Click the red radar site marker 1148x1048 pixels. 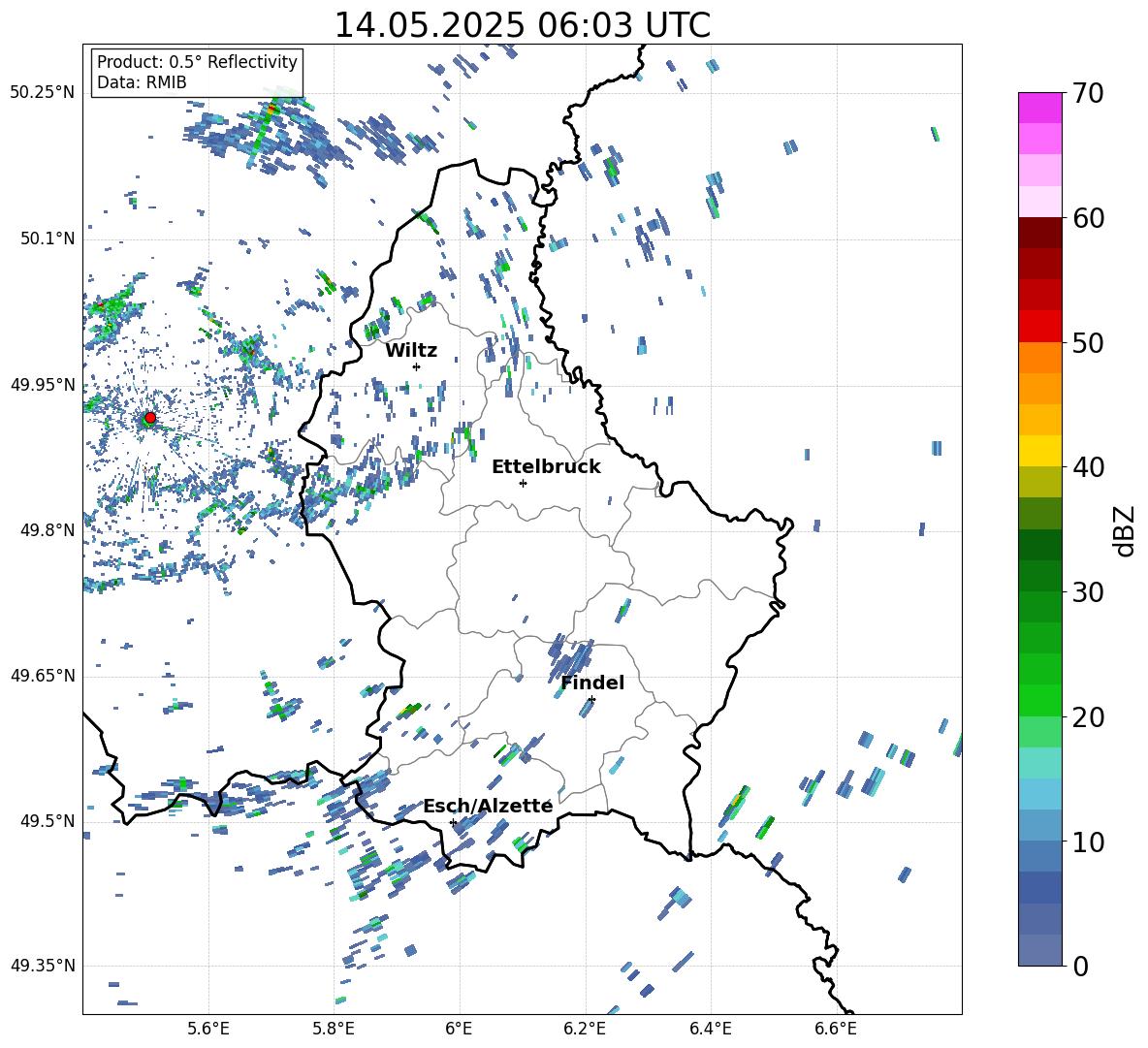(x=150, y=418)
